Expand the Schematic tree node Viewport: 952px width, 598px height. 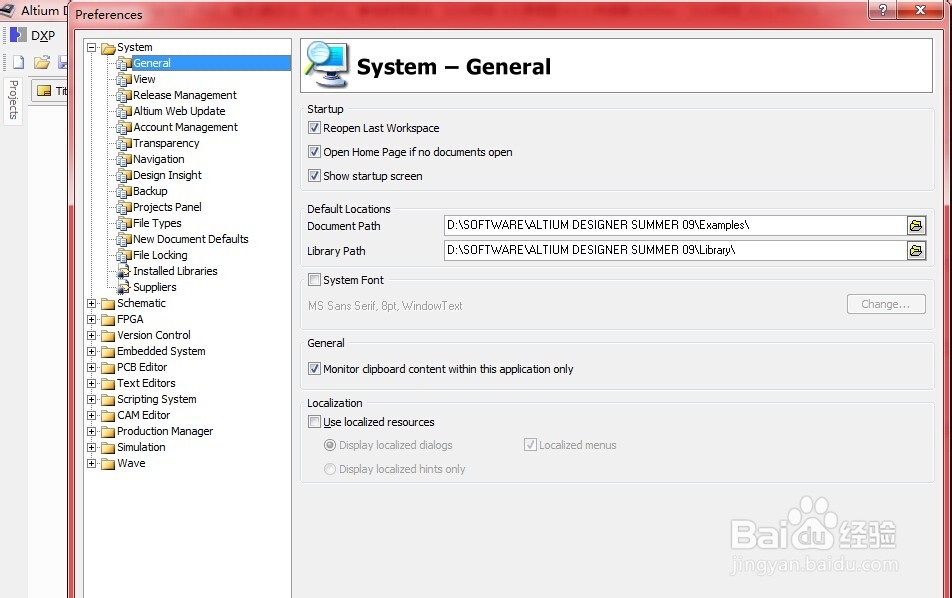[92, 303]
